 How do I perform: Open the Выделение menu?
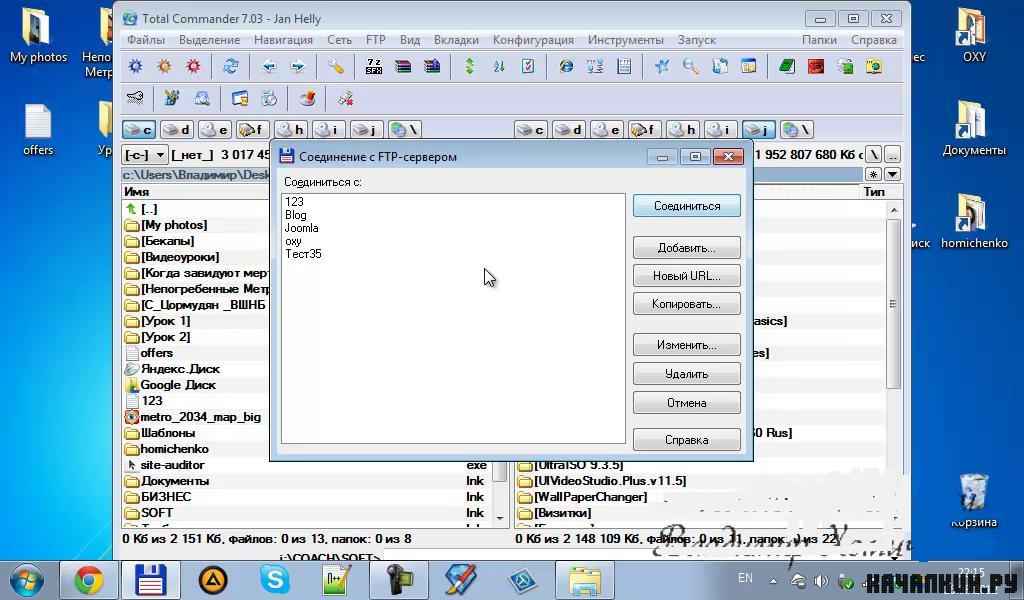pos(210,40)
